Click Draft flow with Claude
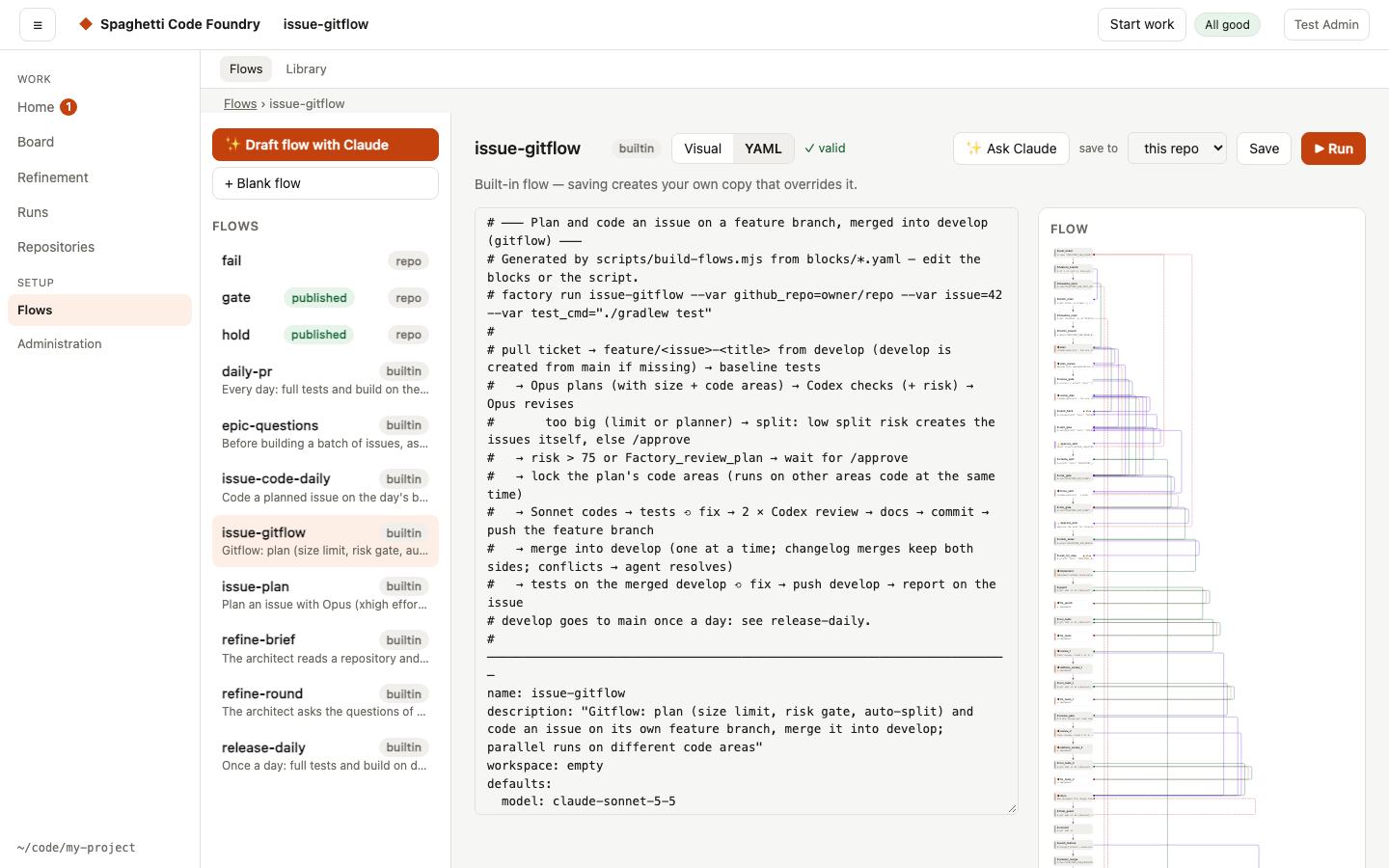 (325, 145)
